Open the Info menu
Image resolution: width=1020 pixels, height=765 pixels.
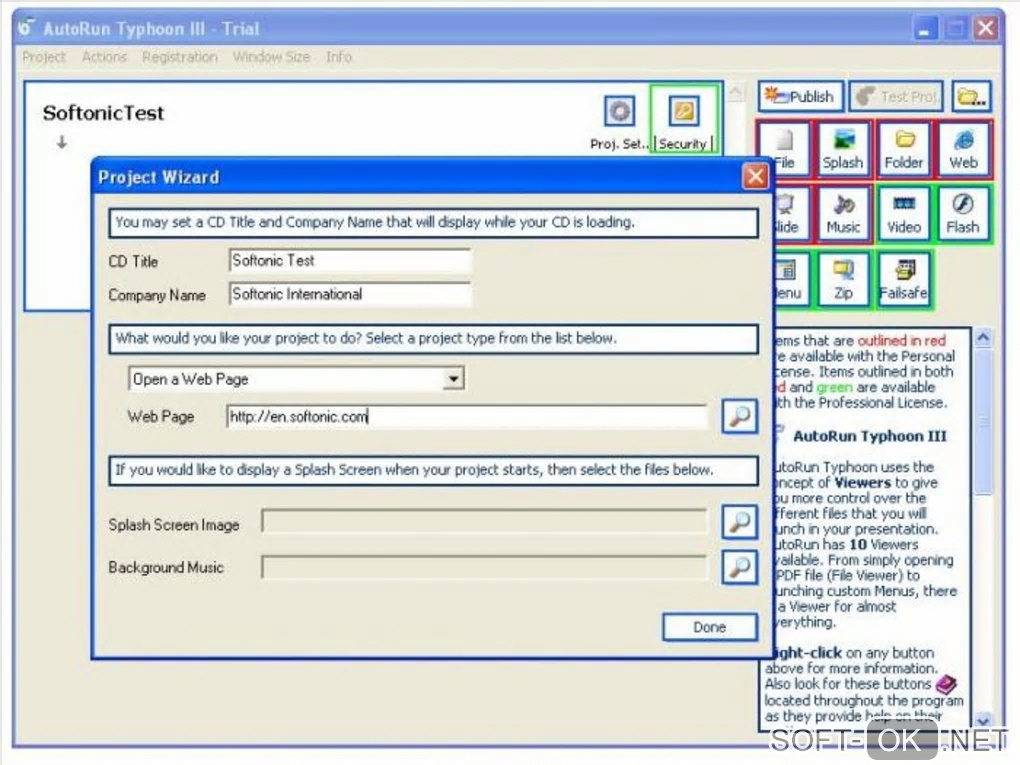[x=339, y=57]
